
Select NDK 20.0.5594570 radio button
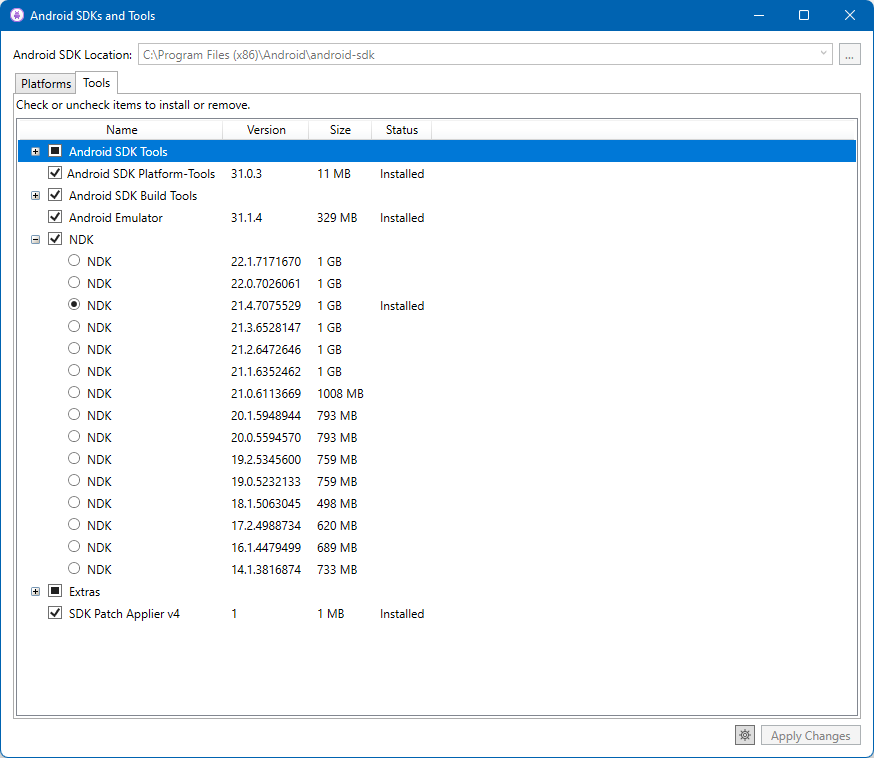[x=74, y=436]
